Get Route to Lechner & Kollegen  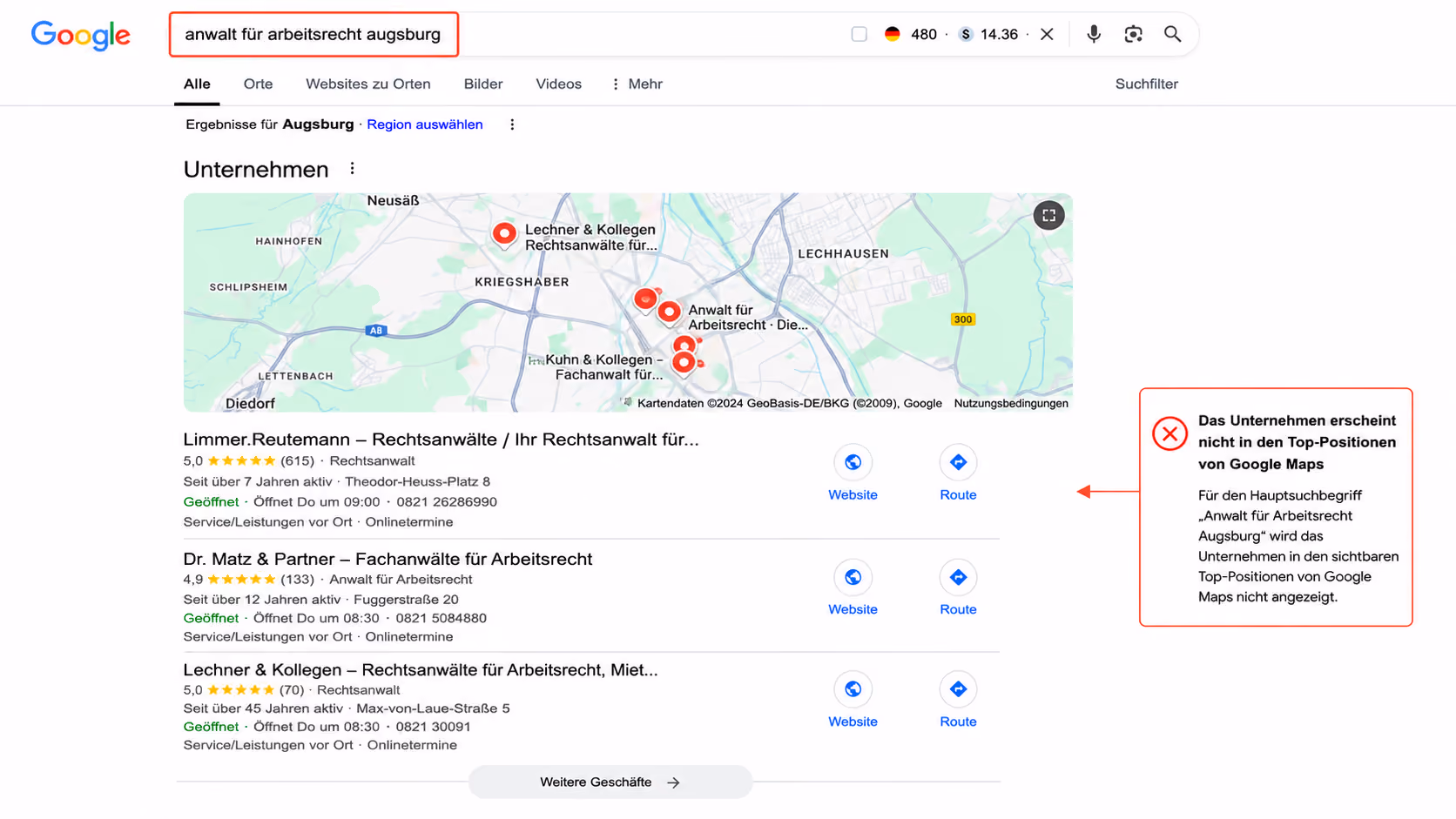tap(958, 689)
